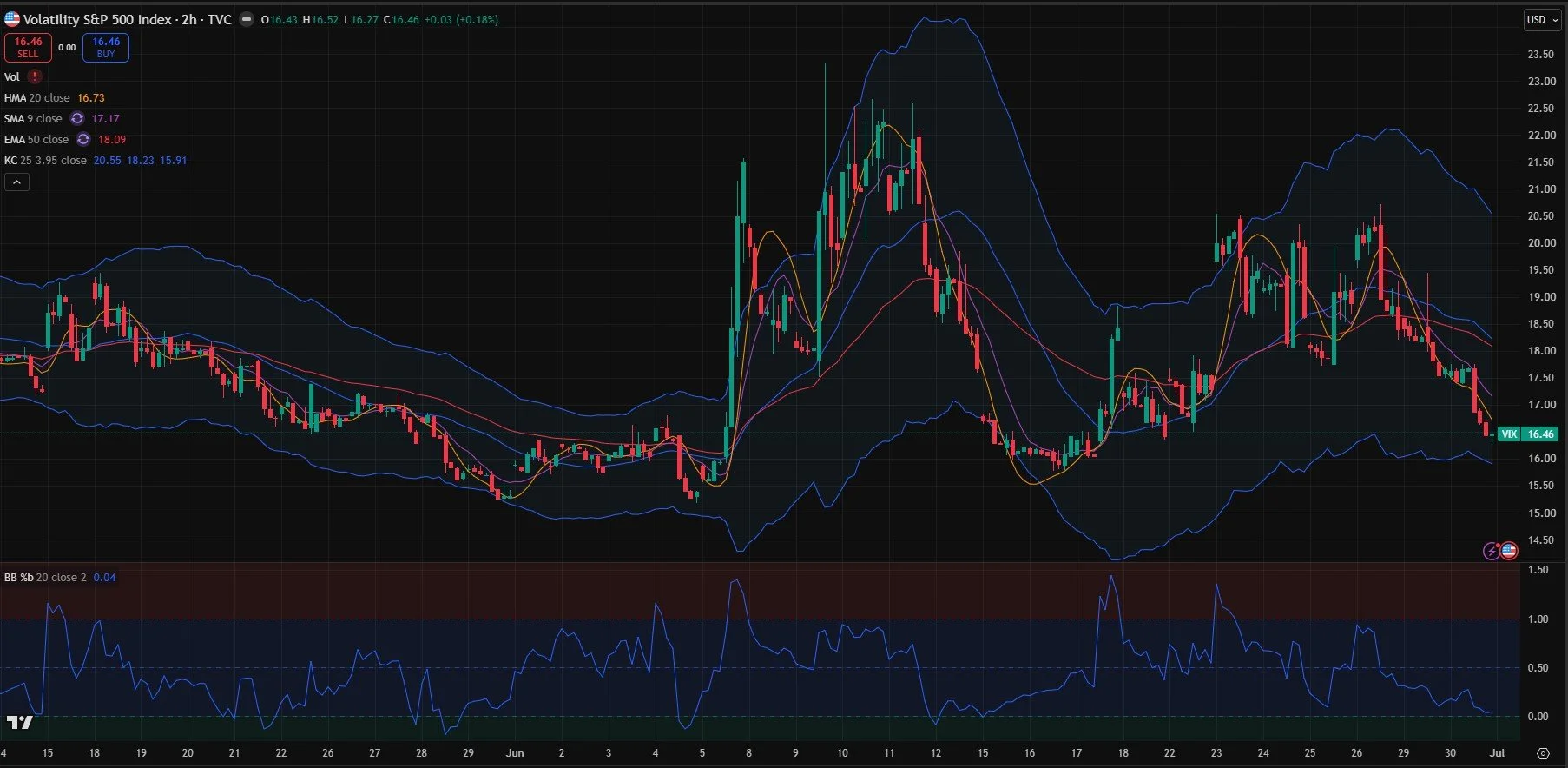
Task: Open the USD currency dropdown
Action: pos(1542,20)
